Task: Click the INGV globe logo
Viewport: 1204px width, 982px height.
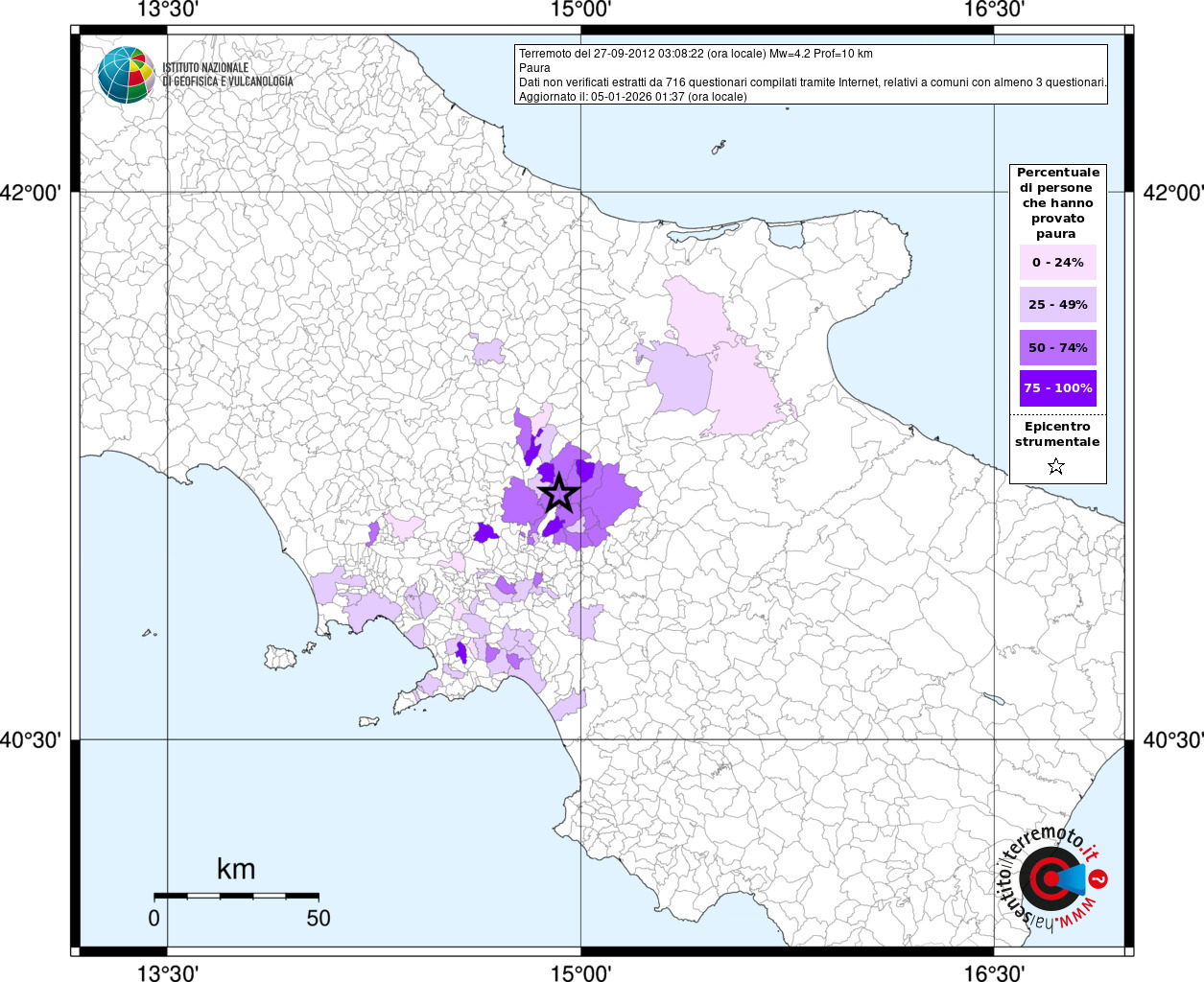Action: click(x=126, y=75)
